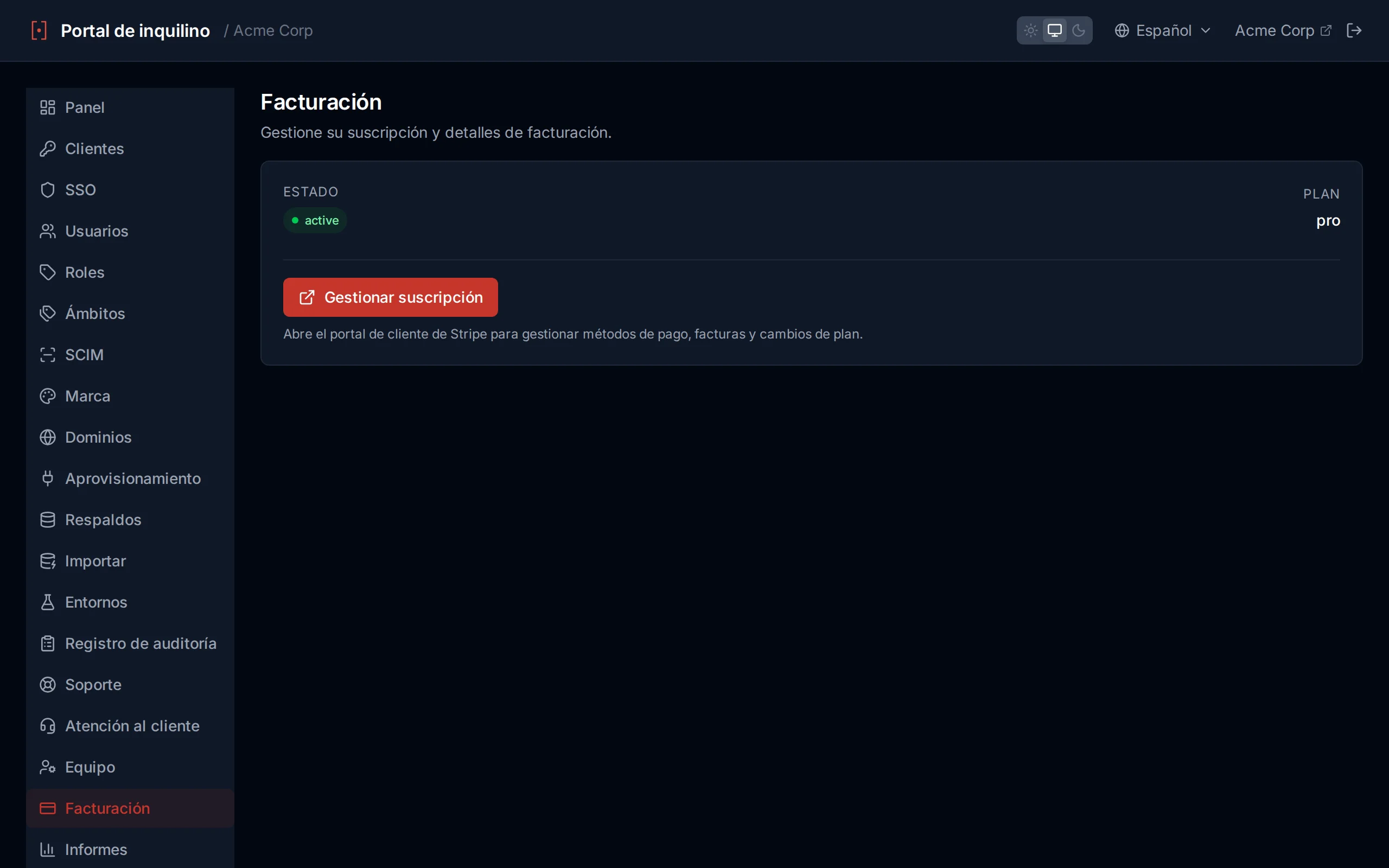Viewport: 1389px width, 868px height.
Task: Select Registro de auditoría in sidebar
Action: tap(130, 643)
